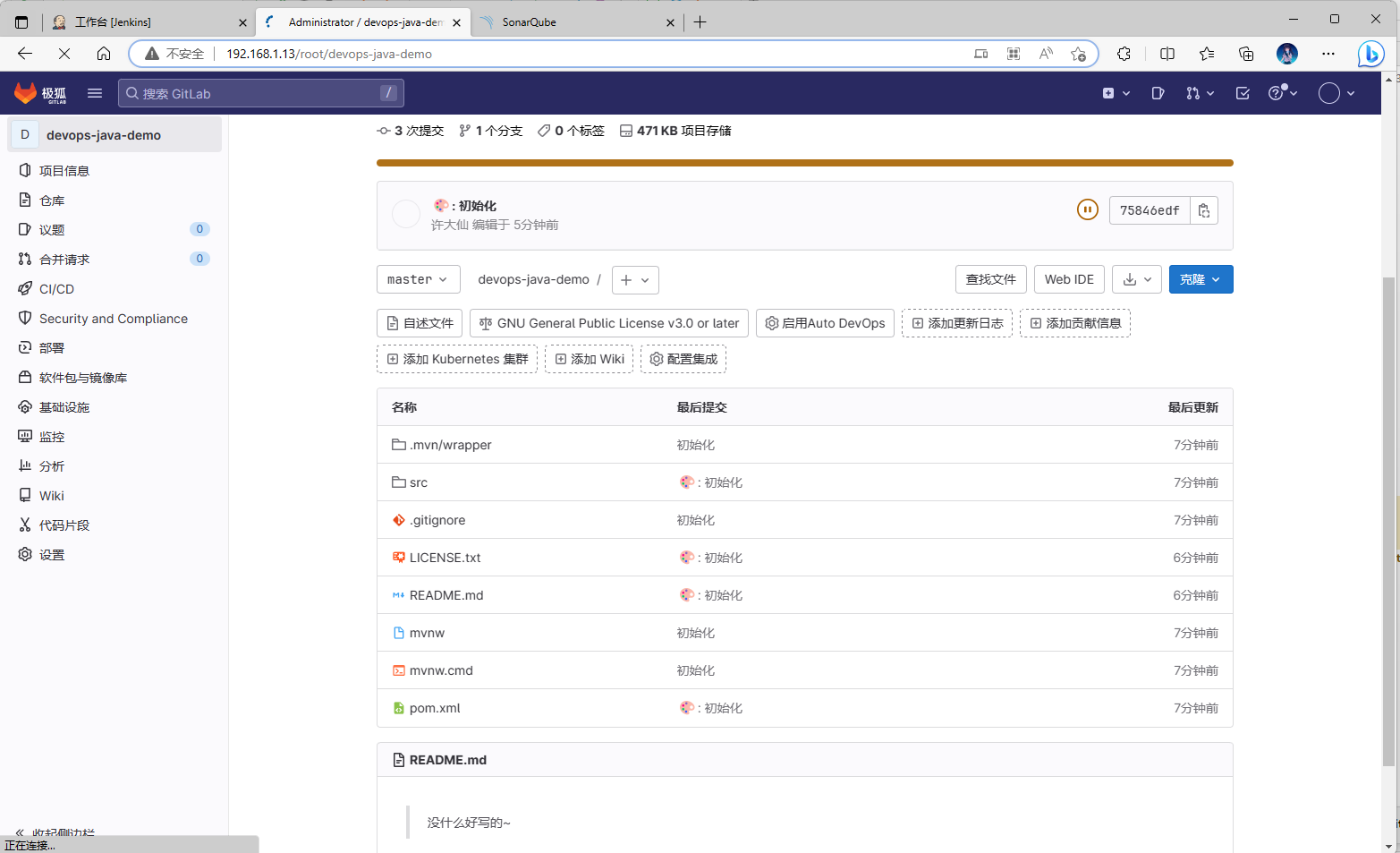The width and height of the screenshot is (1400, 853).
Task: Open the GitLab hamburger menu
Action: click(95, 93)
